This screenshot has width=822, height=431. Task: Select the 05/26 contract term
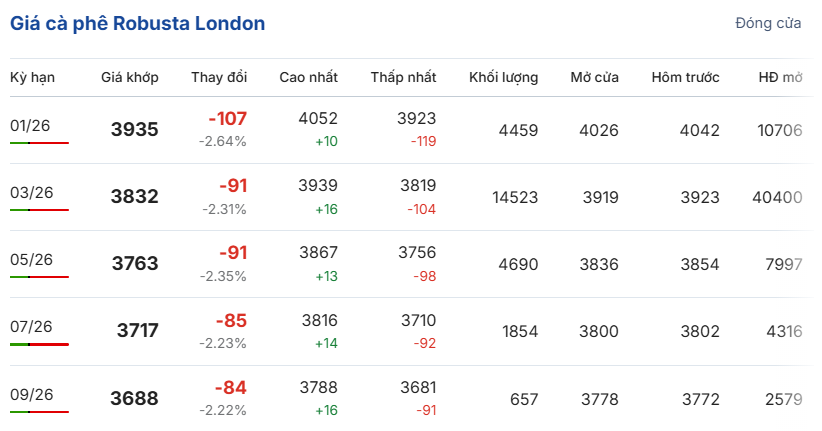tap(30, 260)
